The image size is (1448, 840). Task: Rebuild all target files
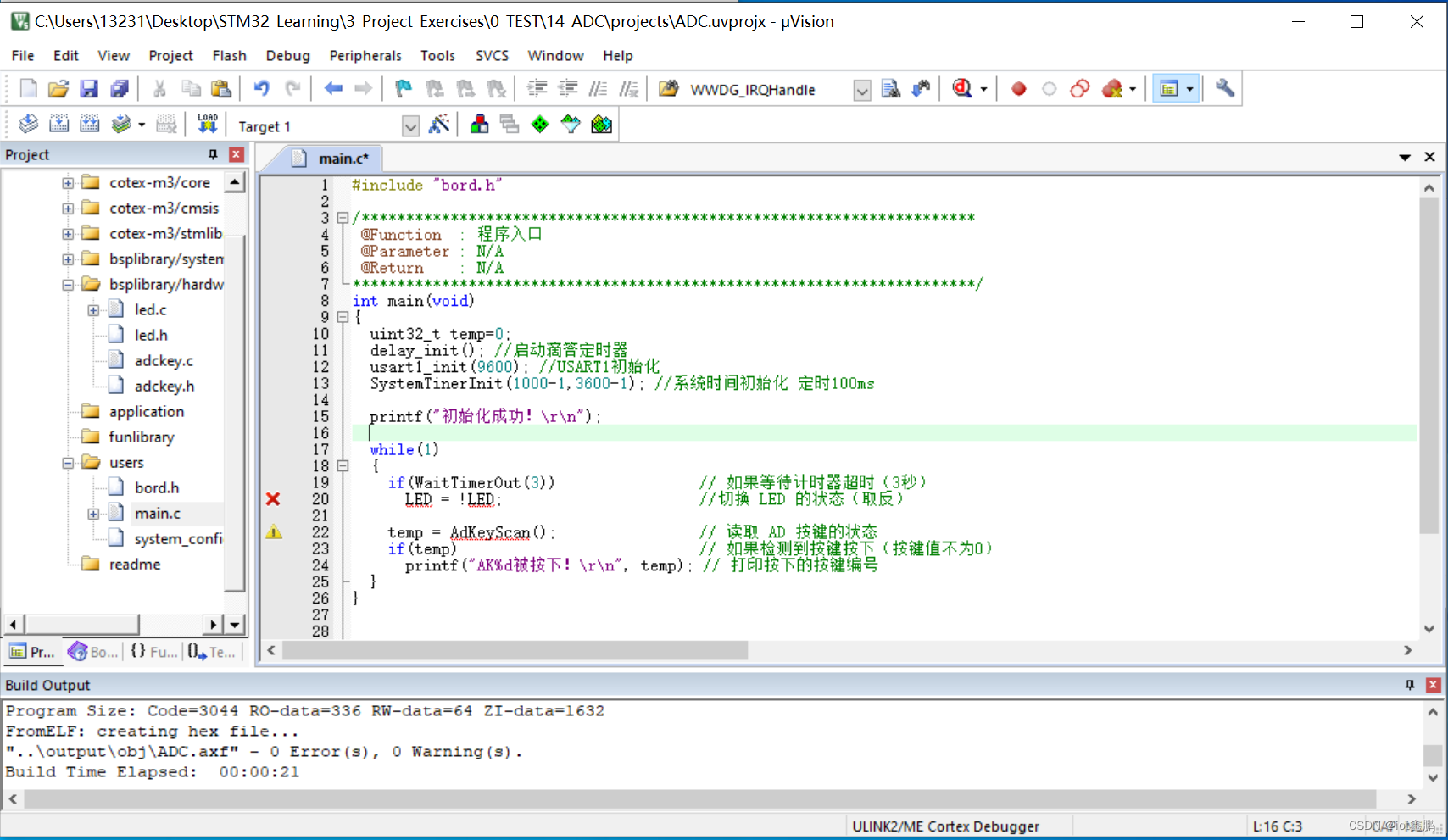point(89,125)
